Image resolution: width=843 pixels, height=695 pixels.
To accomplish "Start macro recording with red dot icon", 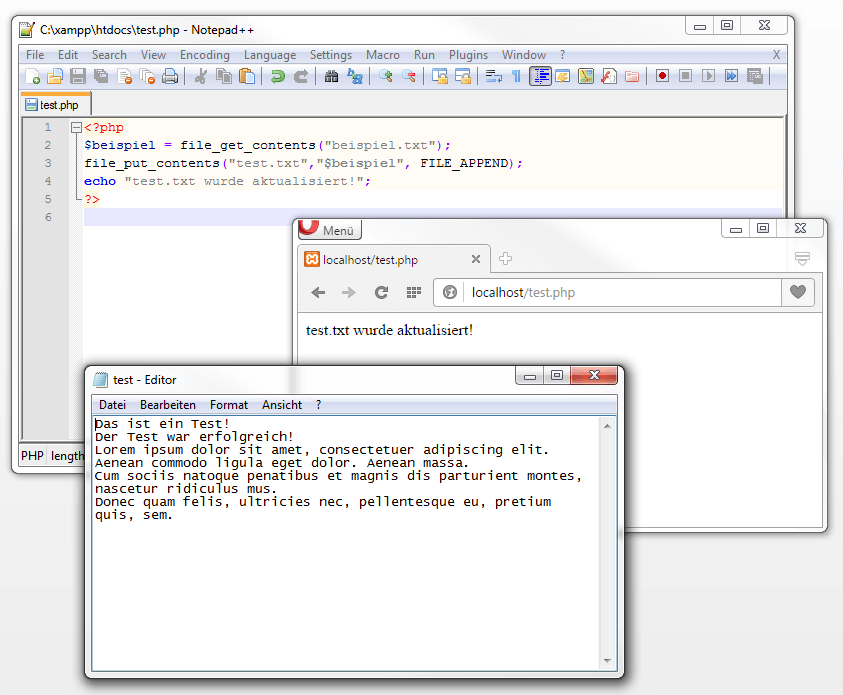I will (662, 76).
